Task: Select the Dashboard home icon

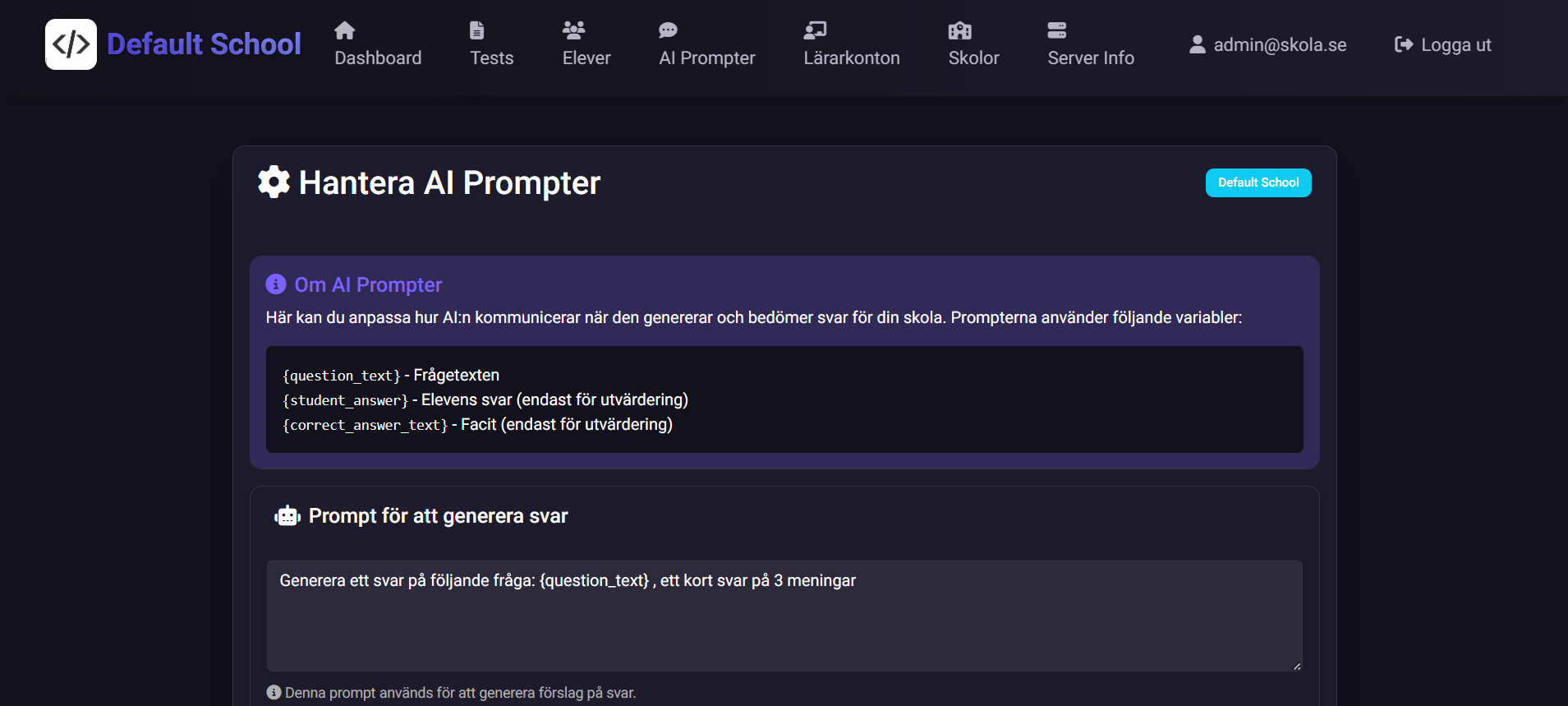Action: [344, 29]
